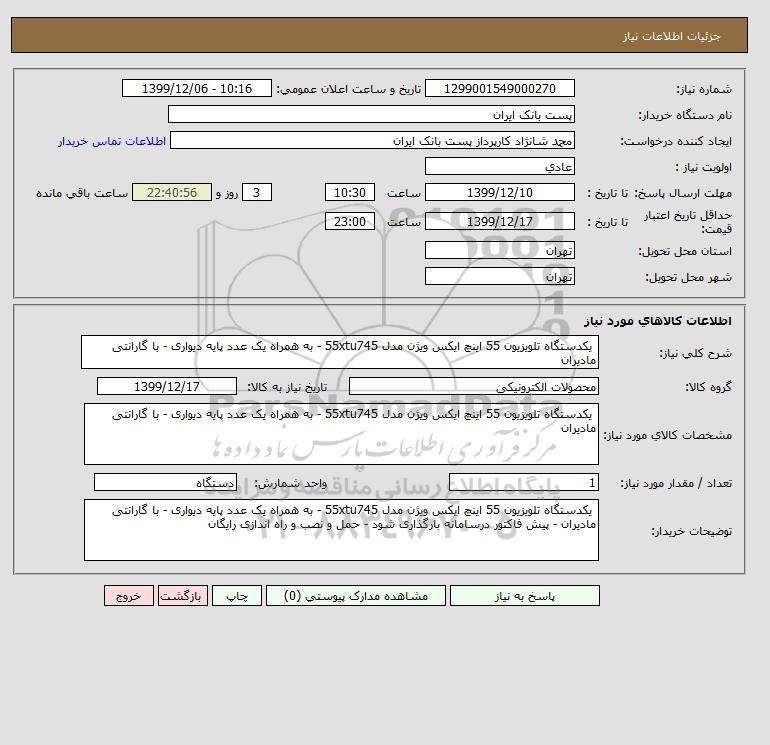Click the 'نام دستگاه خریدار:' label

[685, 115]
